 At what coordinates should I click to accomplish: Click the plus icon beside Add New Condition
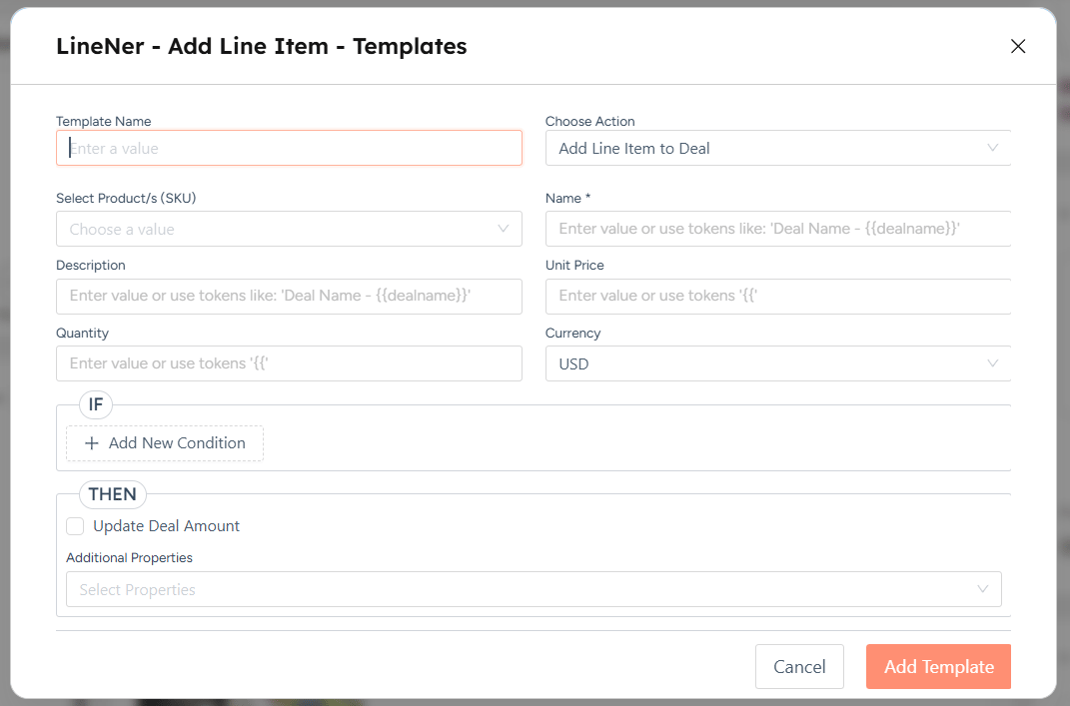point(92,443)
